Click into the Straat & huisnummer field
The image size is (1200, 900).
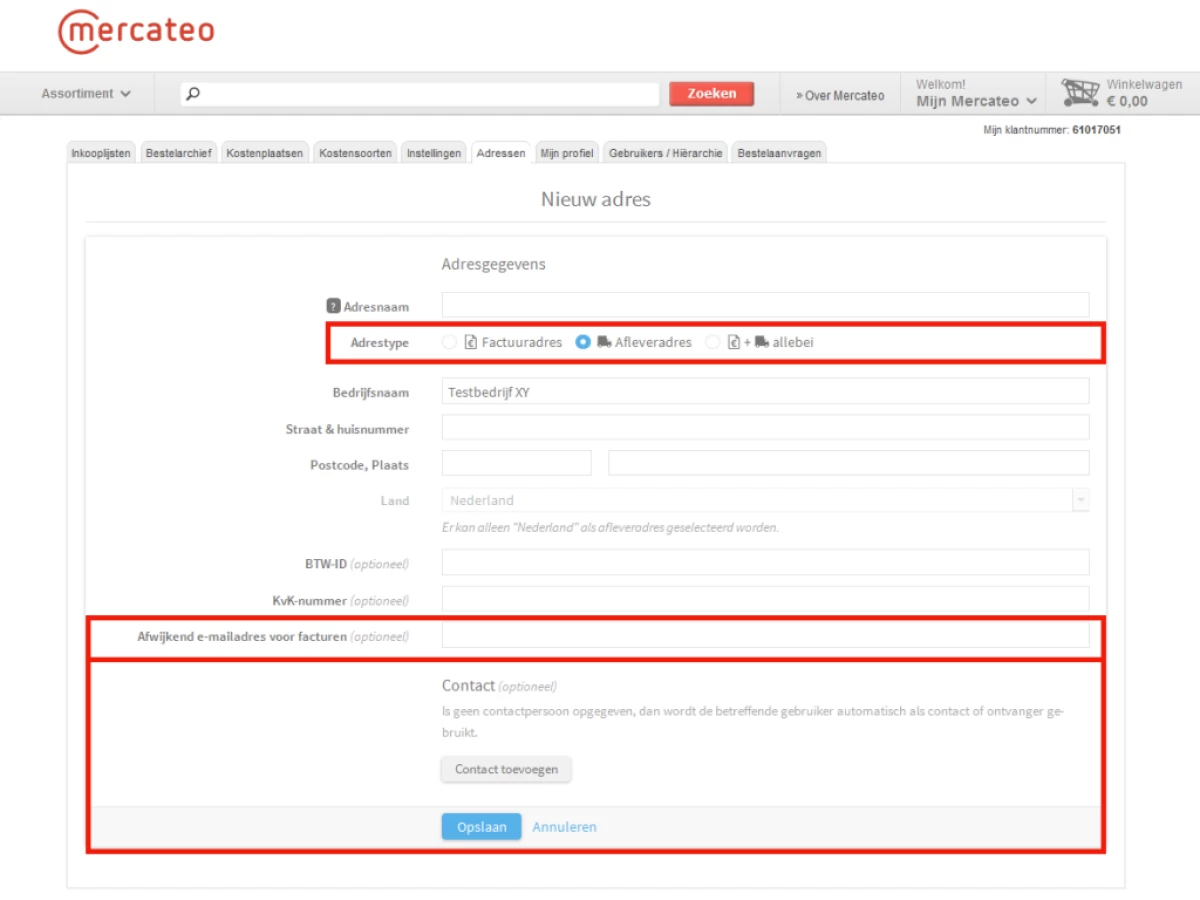765,428
